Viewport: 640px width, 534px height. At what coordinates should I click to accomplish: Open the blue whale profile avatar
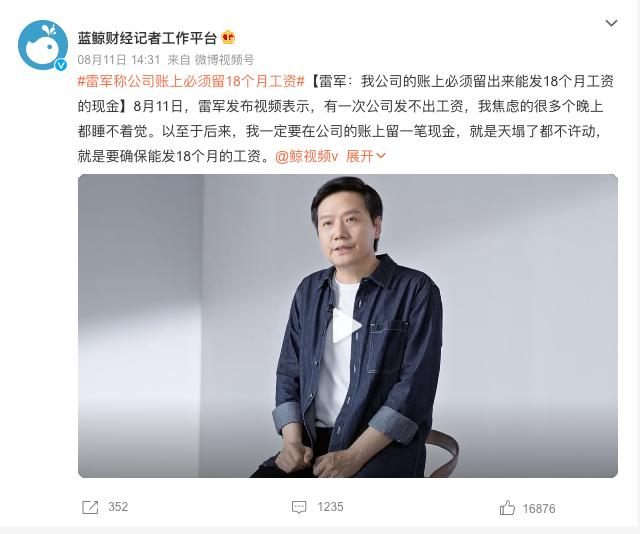43,45
